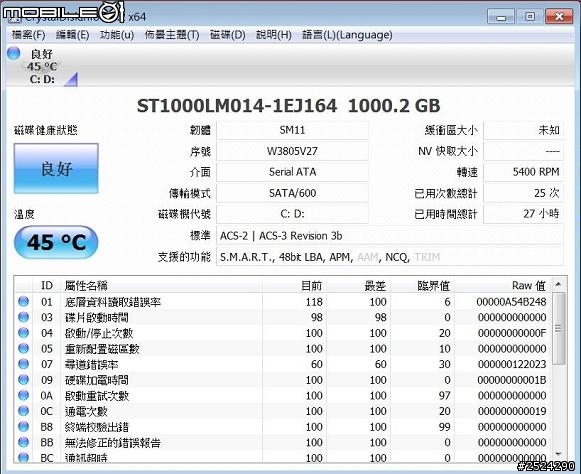The image size is (581, 474).
Task: Click the interface field Serial ATA
Action: [x=292, y=172]
